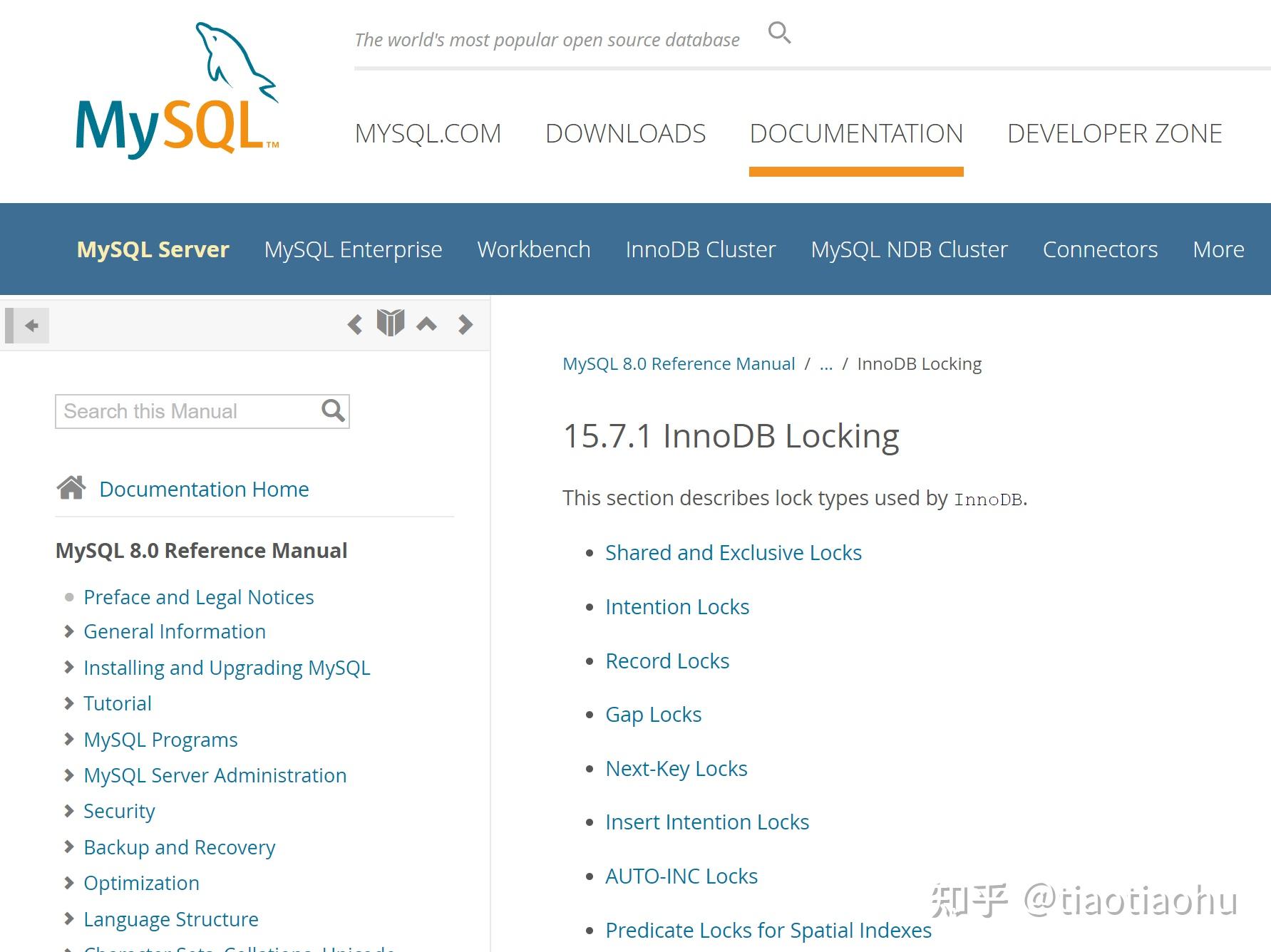Expand General Information tree arrow
The width and height of the screenshot is (1271, 952).
[x=69, y=631]
